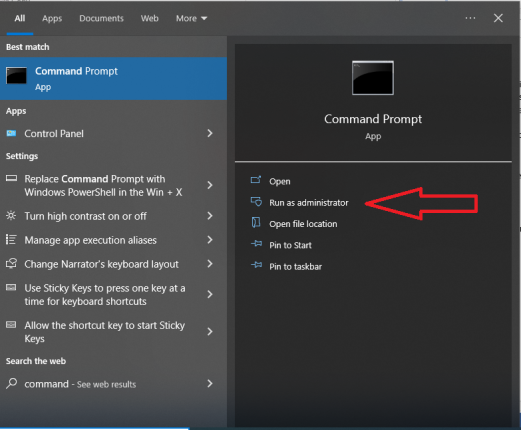Click the icon beside Replace Command Prompt setting
This screenshot has width=521, height=430.
[x=11, y=179]
